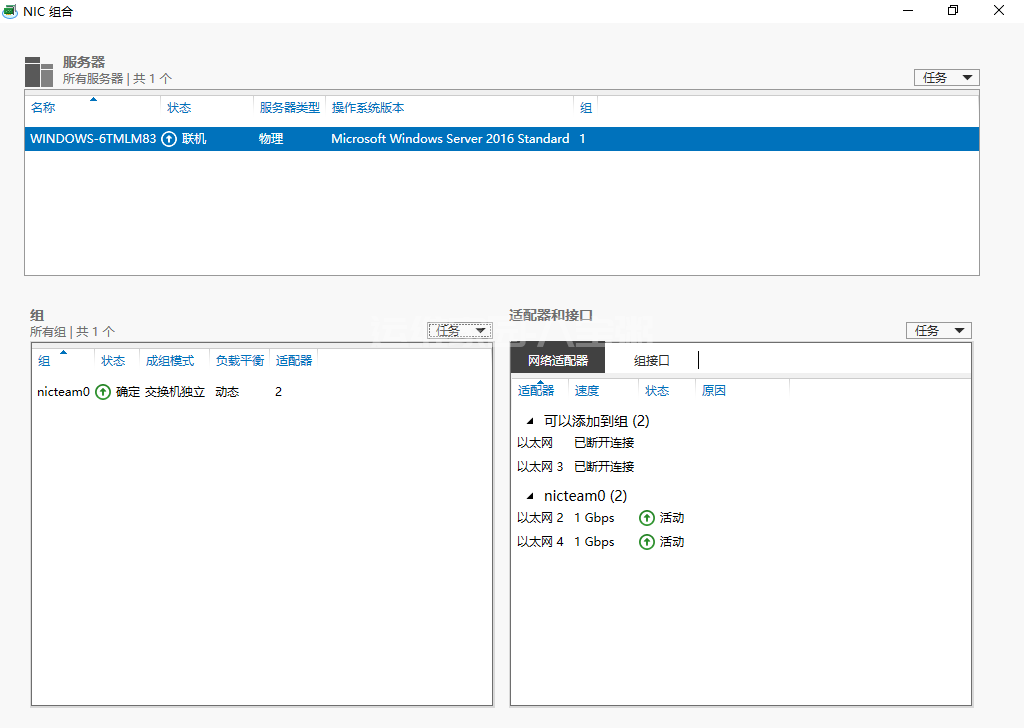Click the 活动 status icon for 以太网 4
The width and height of the screenshot is (1024, 728).
click(x=647, y=542)
